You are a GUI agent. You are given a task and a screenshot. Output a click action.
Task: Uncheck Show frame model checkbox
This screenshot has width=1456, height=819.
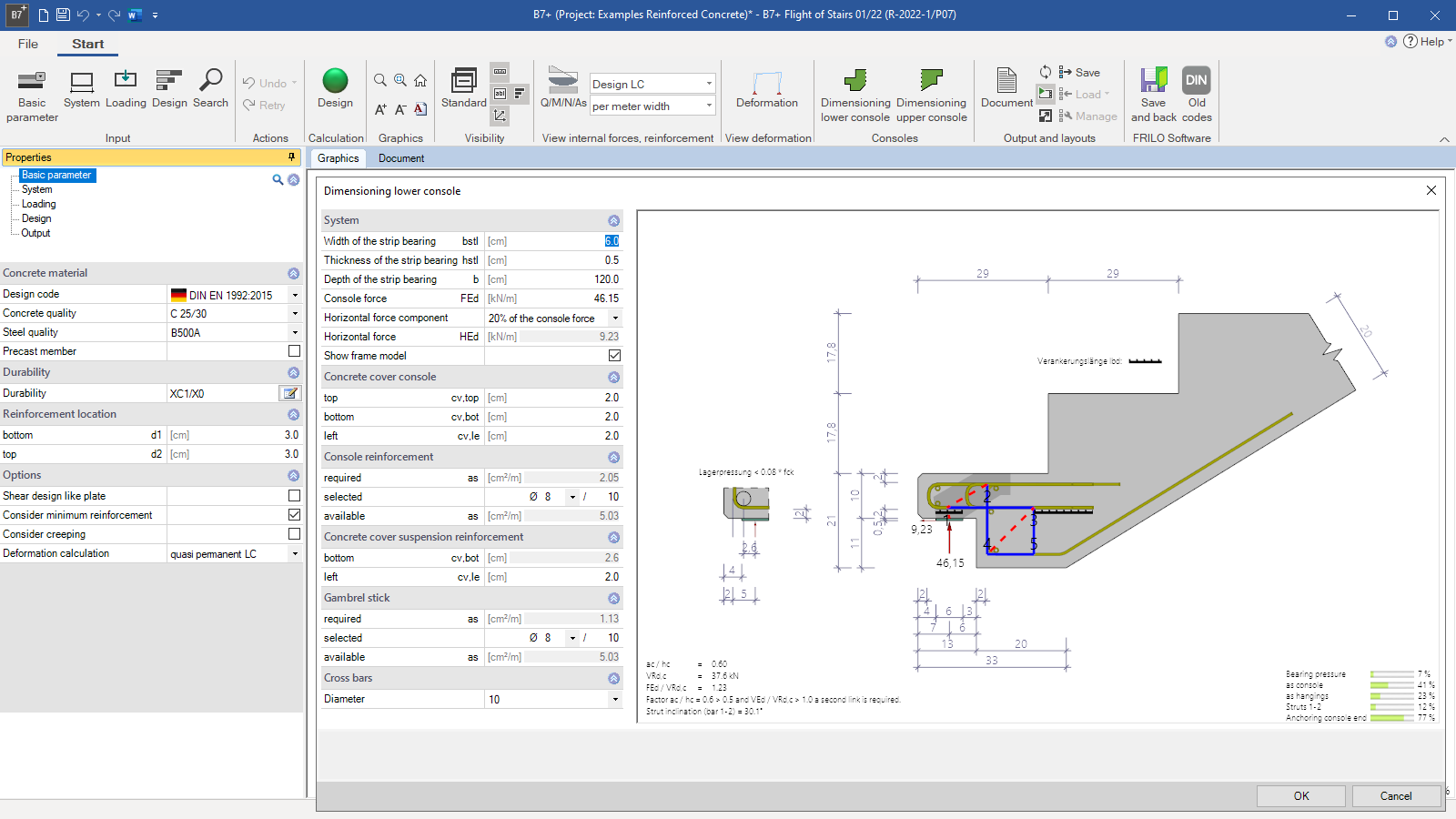click(615, 356)
